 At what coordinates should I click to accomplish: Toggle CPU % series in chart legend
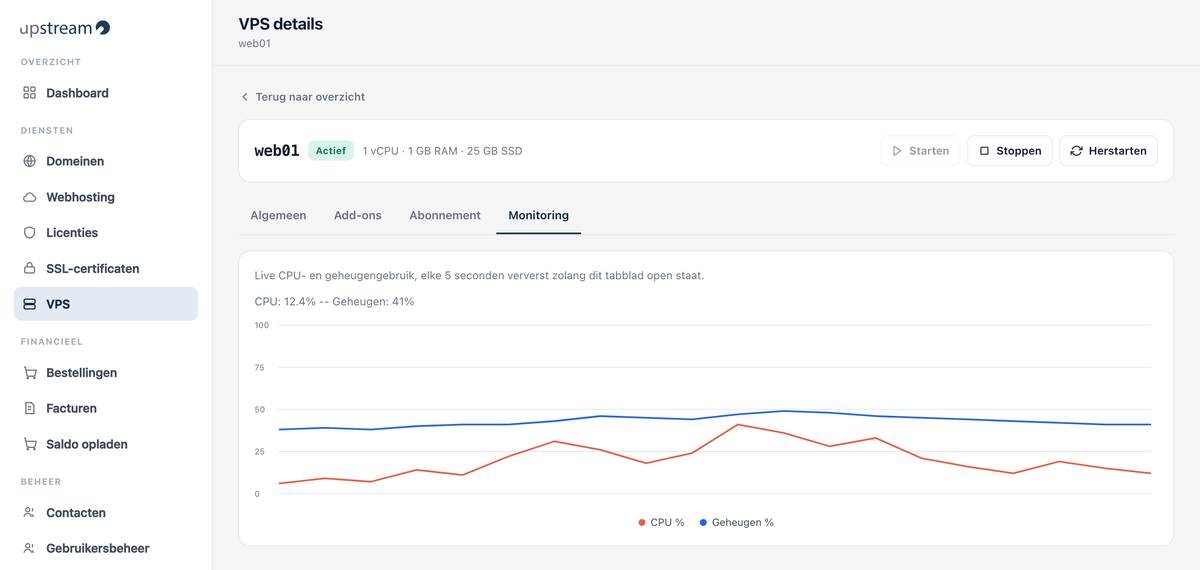point(661,523)
